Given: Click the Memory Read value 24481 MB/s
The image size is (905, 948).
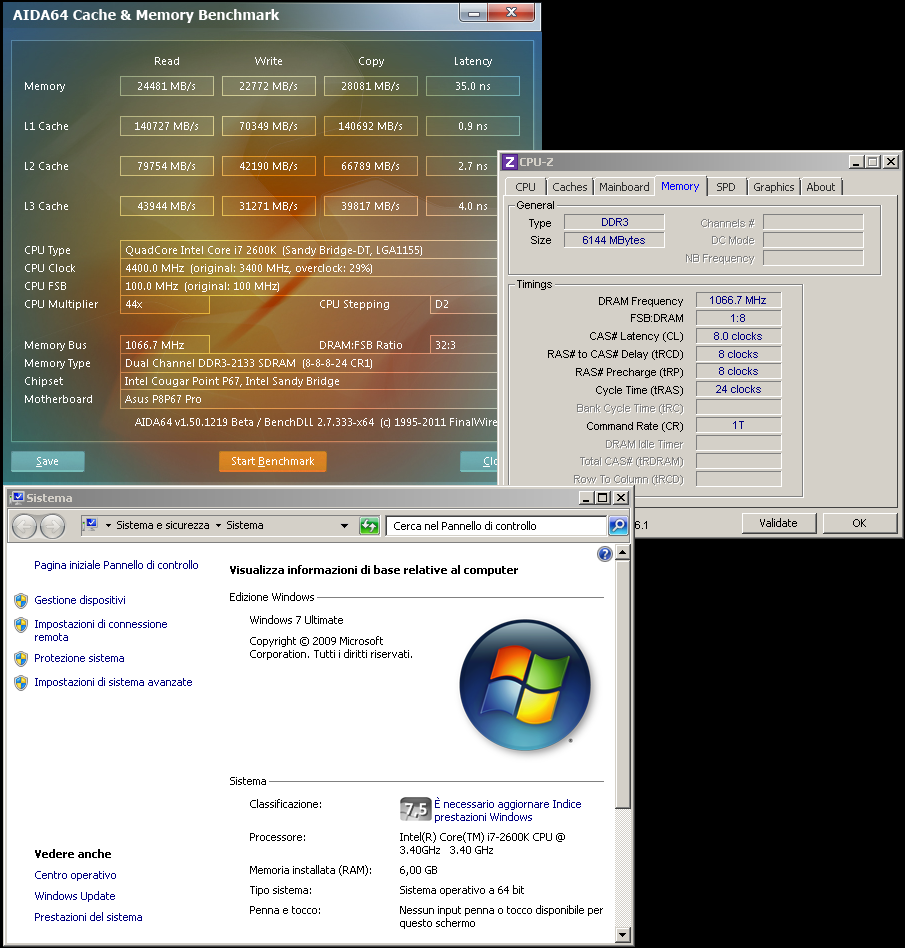Looking at the screenshot, I should point(167,86).
